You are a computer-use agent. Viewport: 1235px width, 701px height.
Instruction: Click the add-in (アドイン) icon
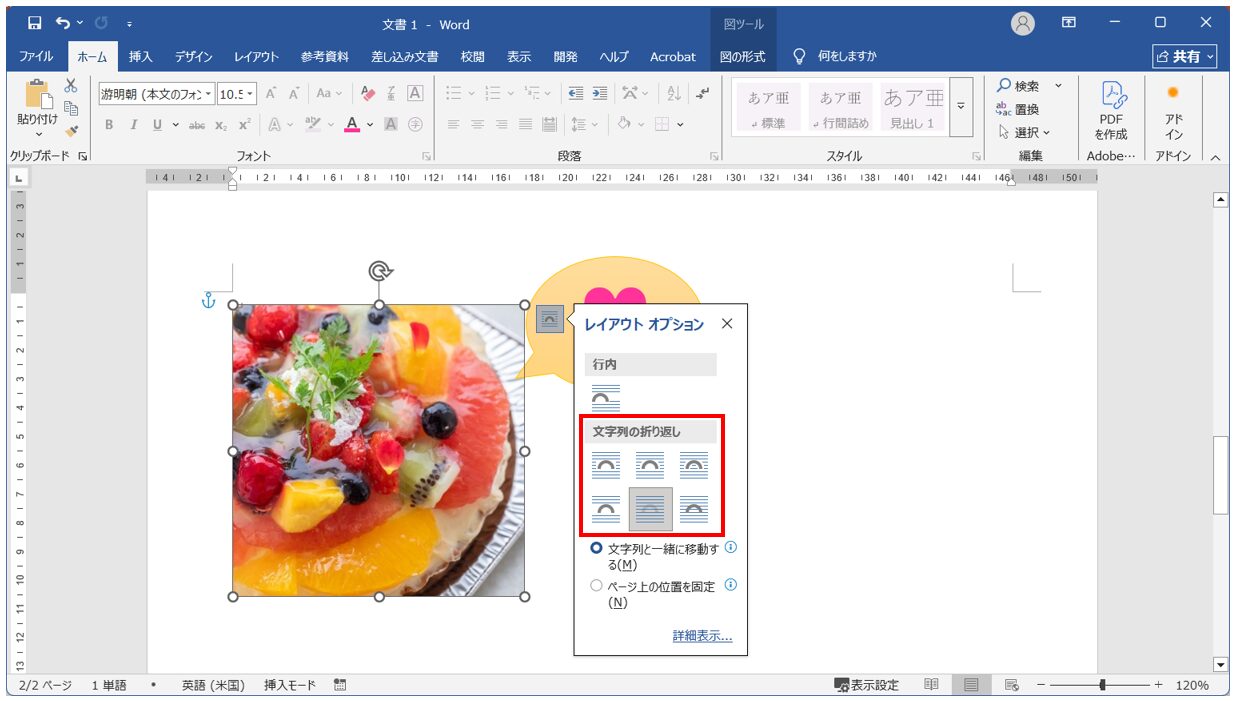1173,92
